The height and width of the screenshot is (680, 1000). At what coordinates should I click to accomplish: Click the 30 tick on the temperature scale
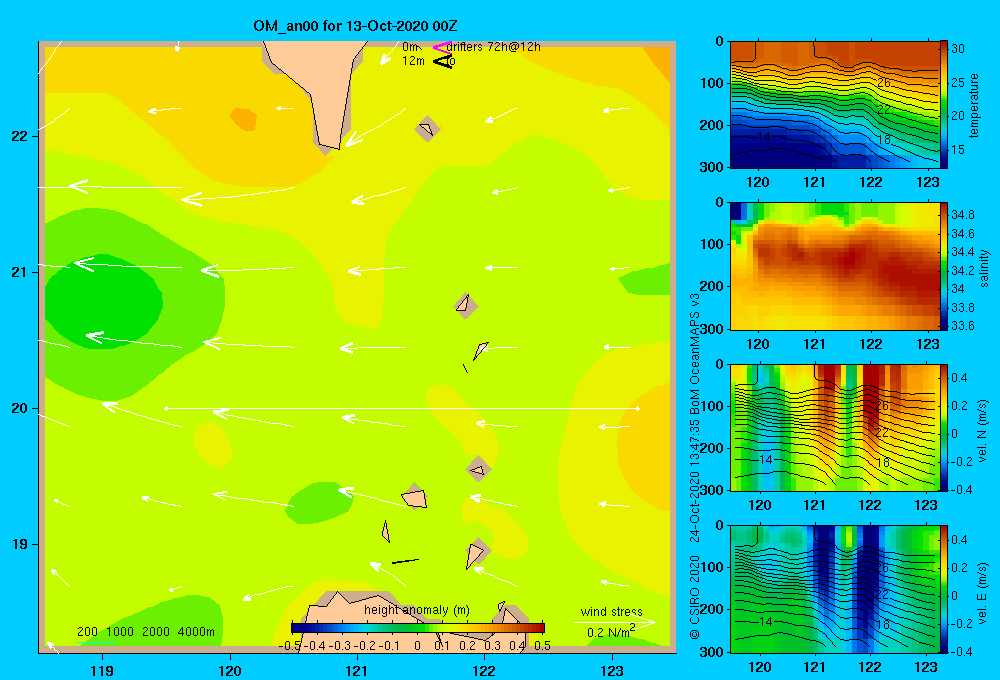click(x=958, y=48)
